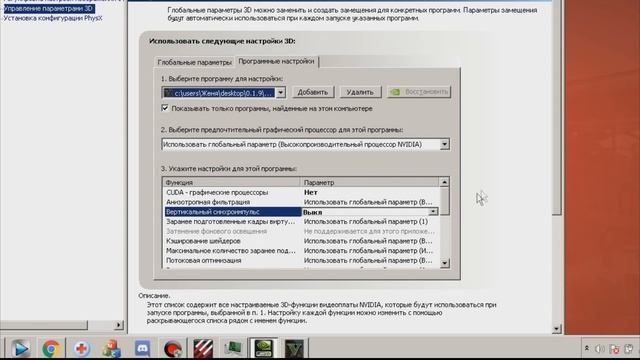The width and height of the screenshot is (640, 360).
Task: Click the volume speaker tray icon
Action: click(600, 349)
